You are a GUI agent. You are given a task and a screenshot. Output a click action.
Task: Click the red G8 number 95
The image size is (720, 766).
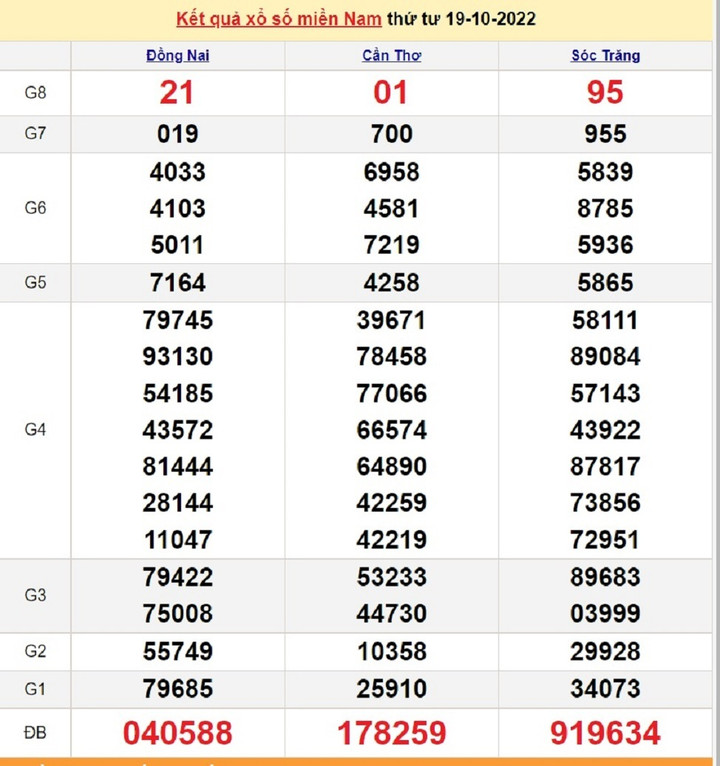click(x=605, y=93)
